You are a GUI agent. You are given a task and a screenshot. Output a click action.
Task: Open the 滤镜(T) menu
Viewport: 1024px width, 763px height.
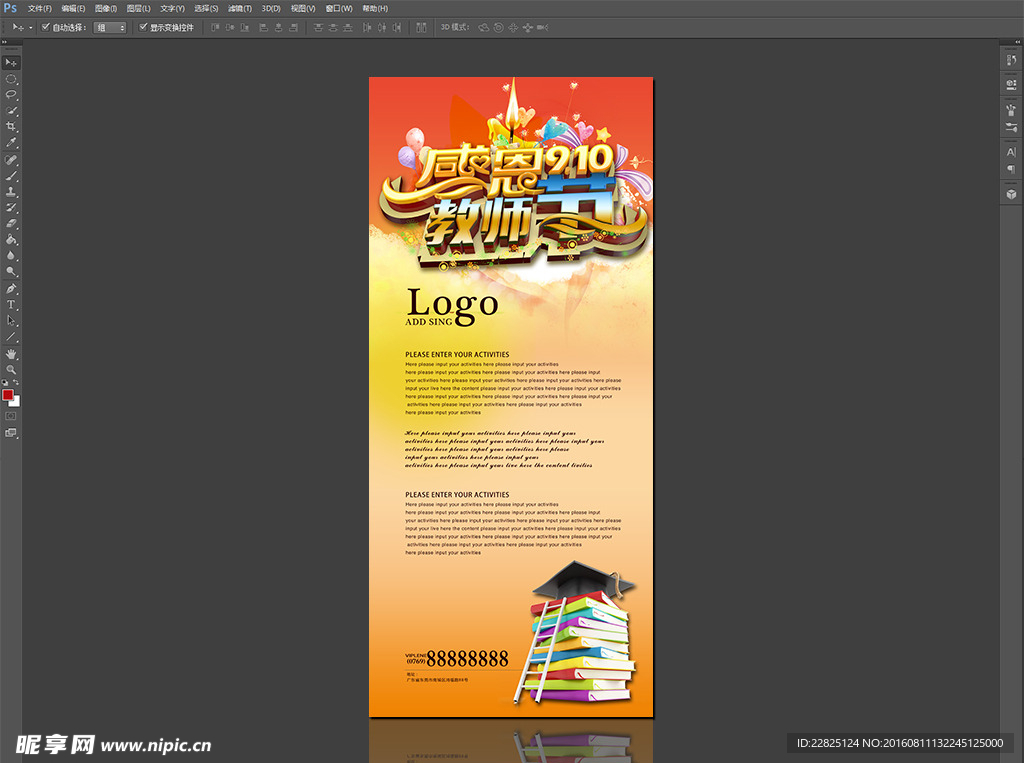tap(239, 8)
